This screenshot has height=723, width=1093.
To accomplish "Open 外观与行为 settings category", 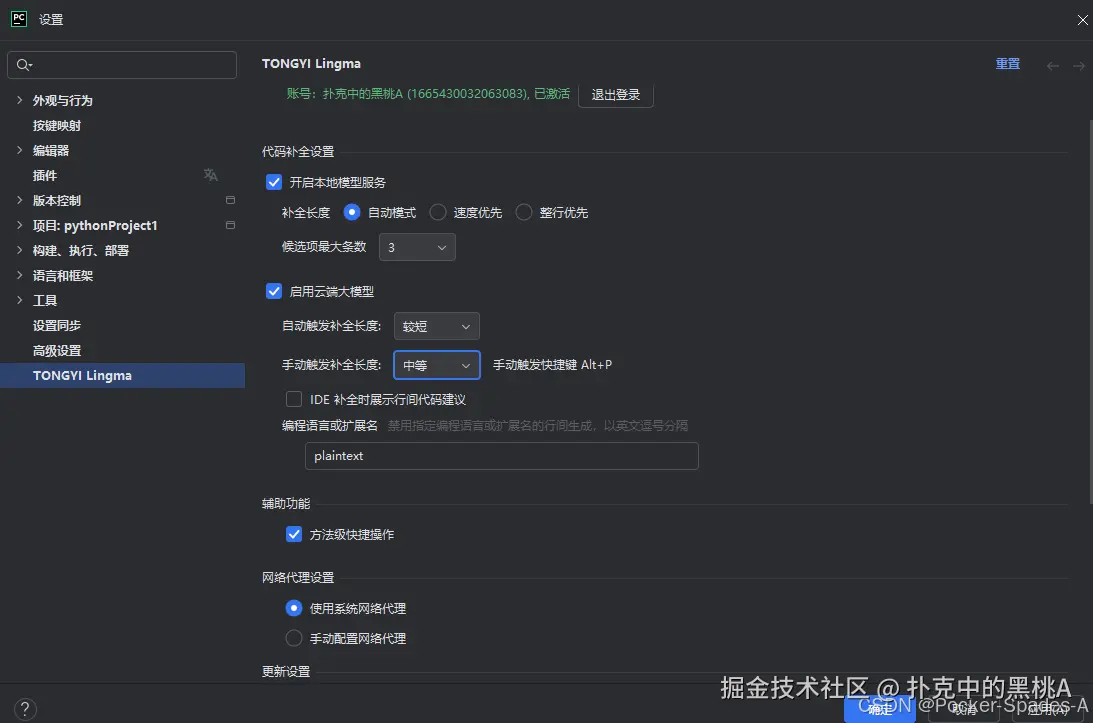I will coord(63,100).
